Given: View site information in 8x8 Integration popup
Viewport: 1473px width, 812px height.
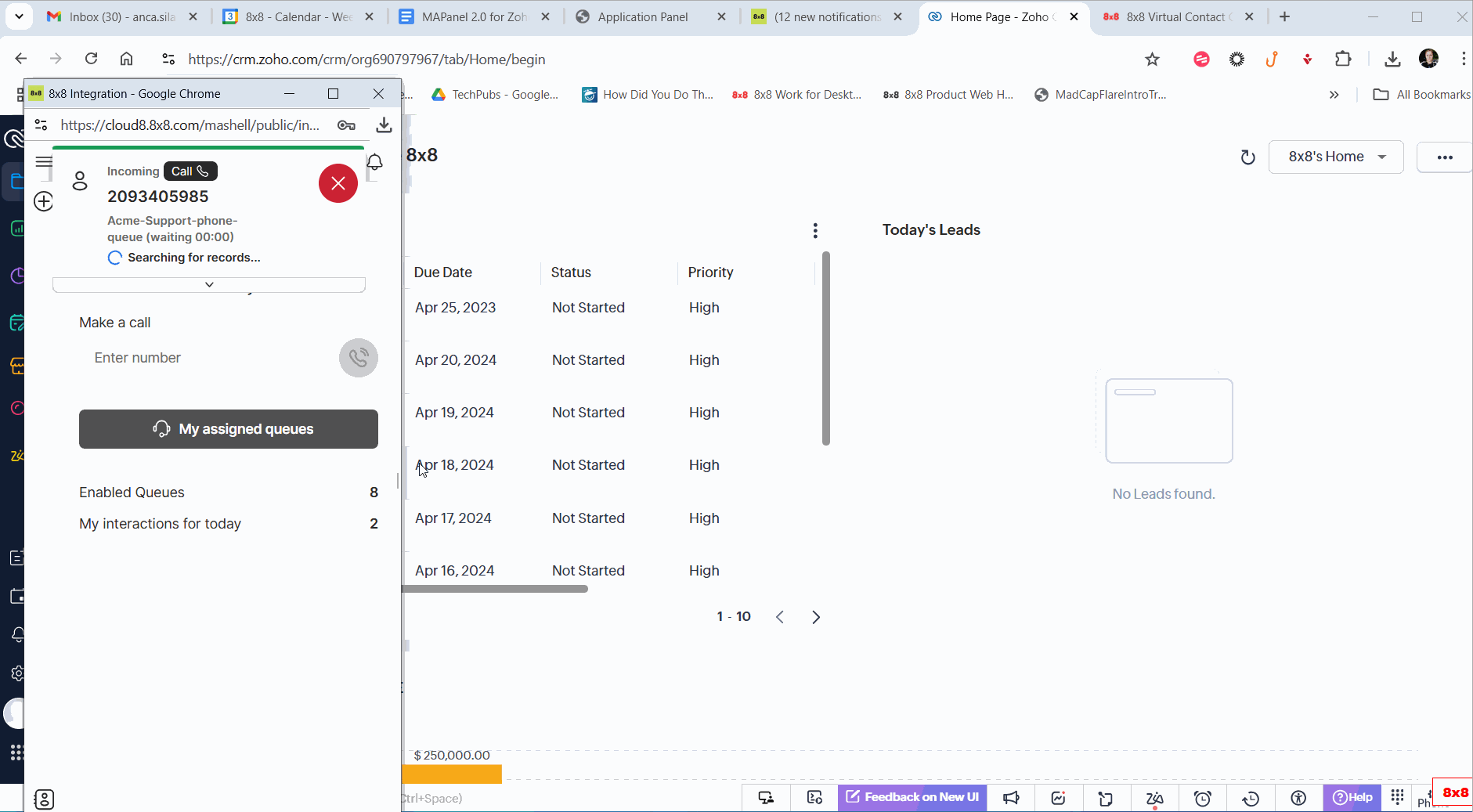Looking at the screenshot, I should click(x=42, y=125).
